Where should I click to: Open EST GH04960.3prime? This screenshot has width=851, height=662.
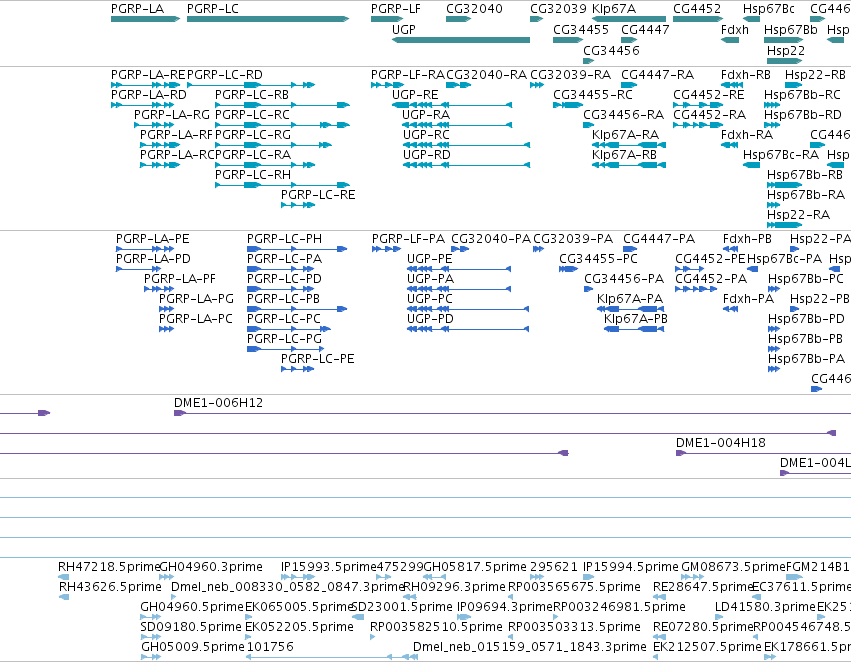click(211, 567)
